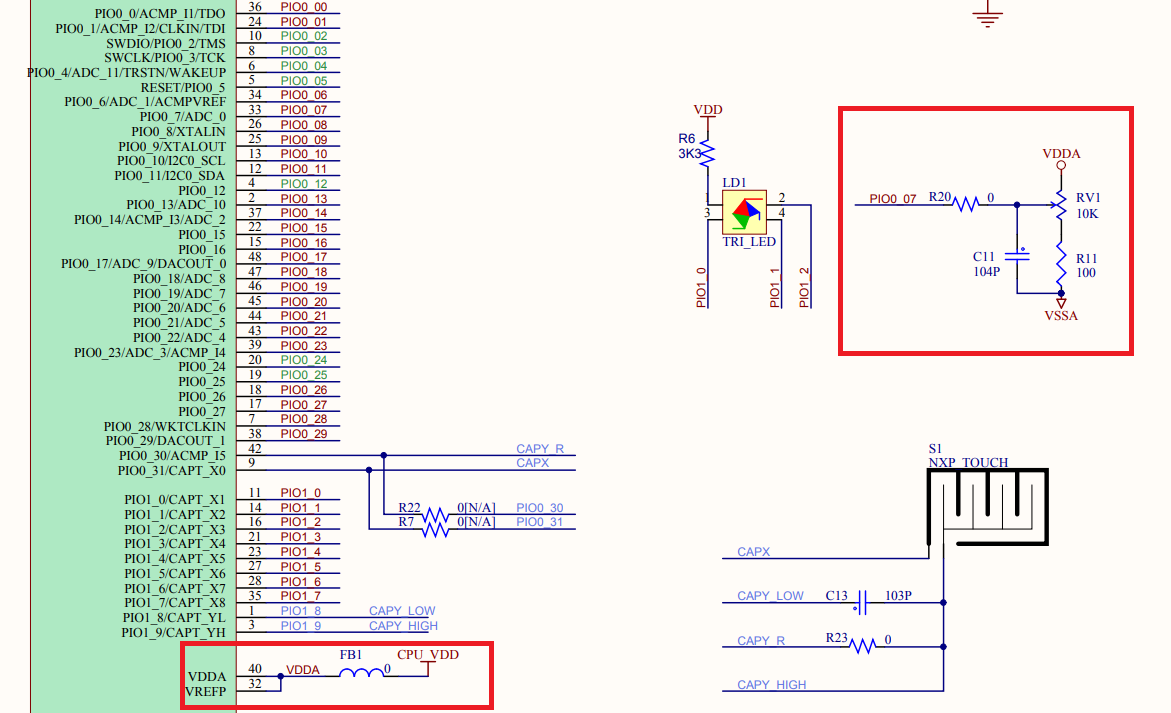1171x713 pixels.
Task: Click the R7 resistor symbol
Action: point(435,529)
